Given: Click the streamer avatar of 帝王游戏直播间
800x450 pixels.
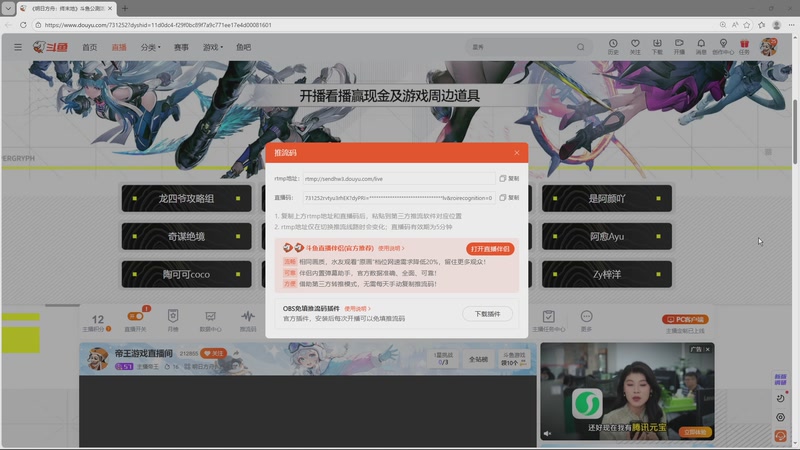Looking at the screenshot, I should click(97, 359).
